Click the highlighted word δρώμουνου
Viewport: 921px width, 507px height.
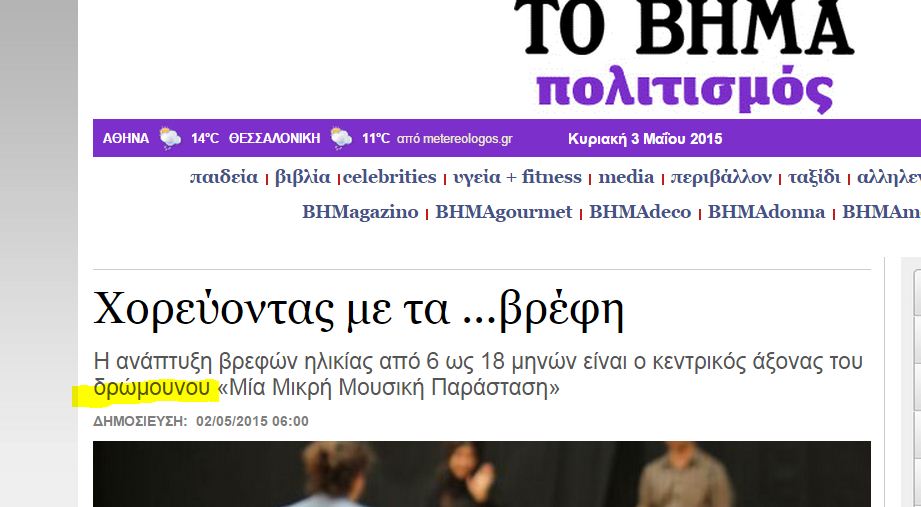tap(152, 389)
